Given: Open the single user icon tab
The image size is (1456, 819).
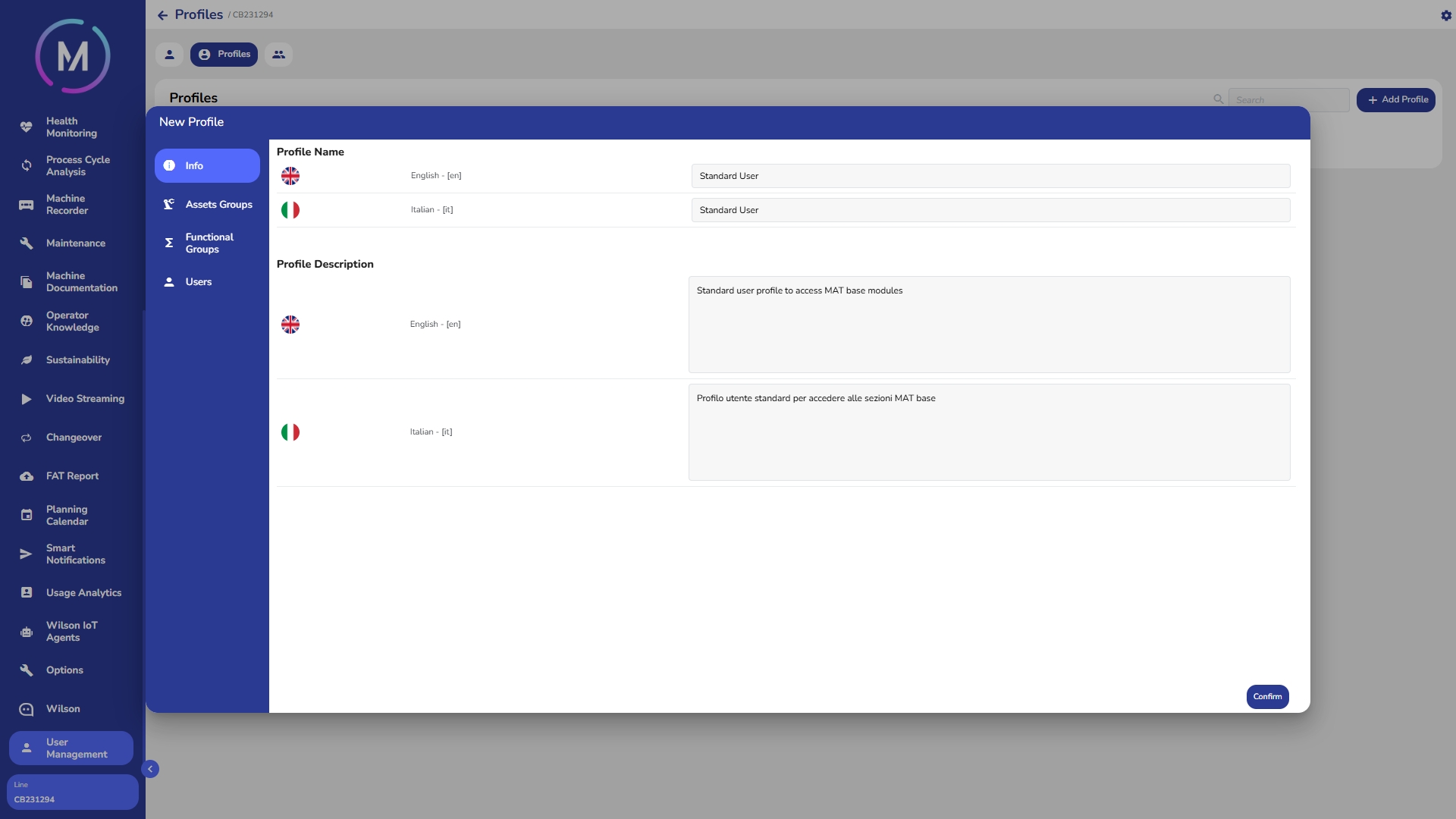Looking at the screenshot, I should click(169, 55).
